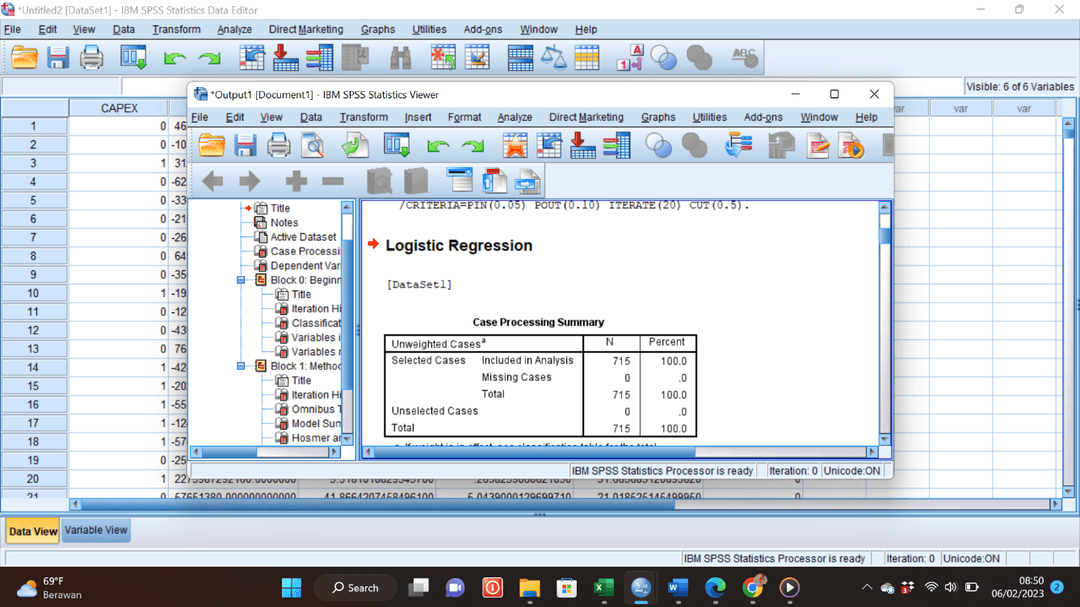Click Split File icon in Data Editor
Image resolution: width=1080 pixels, height=607 pixels.
point(519,58)
